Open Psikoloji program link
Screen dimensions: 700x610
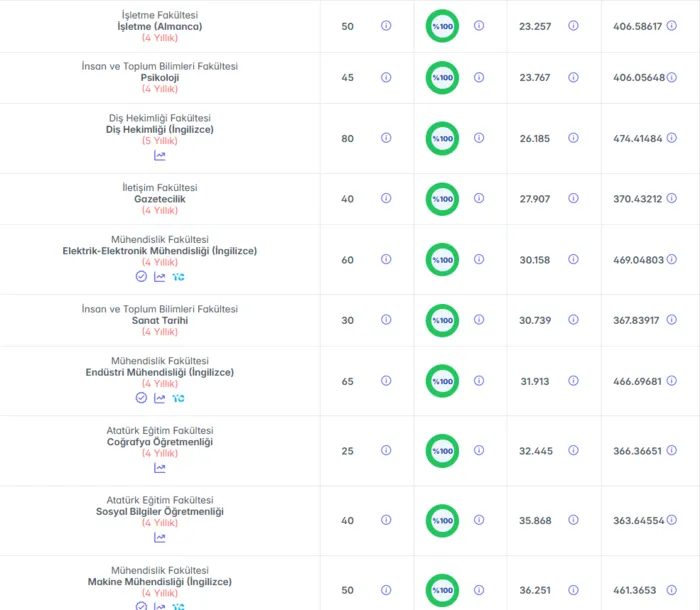(160, 78)
